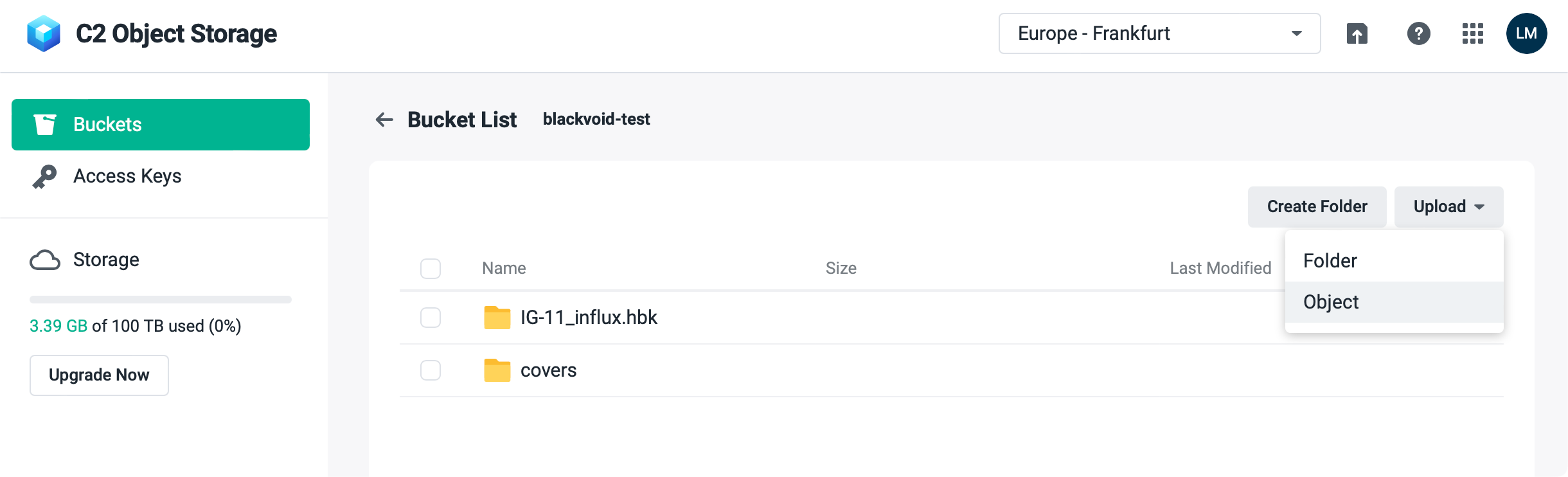Image resolution: width=1568 pixels, height=477 pixels.
Task: Check the box for covers folder
Action: [x=431, y=370]
